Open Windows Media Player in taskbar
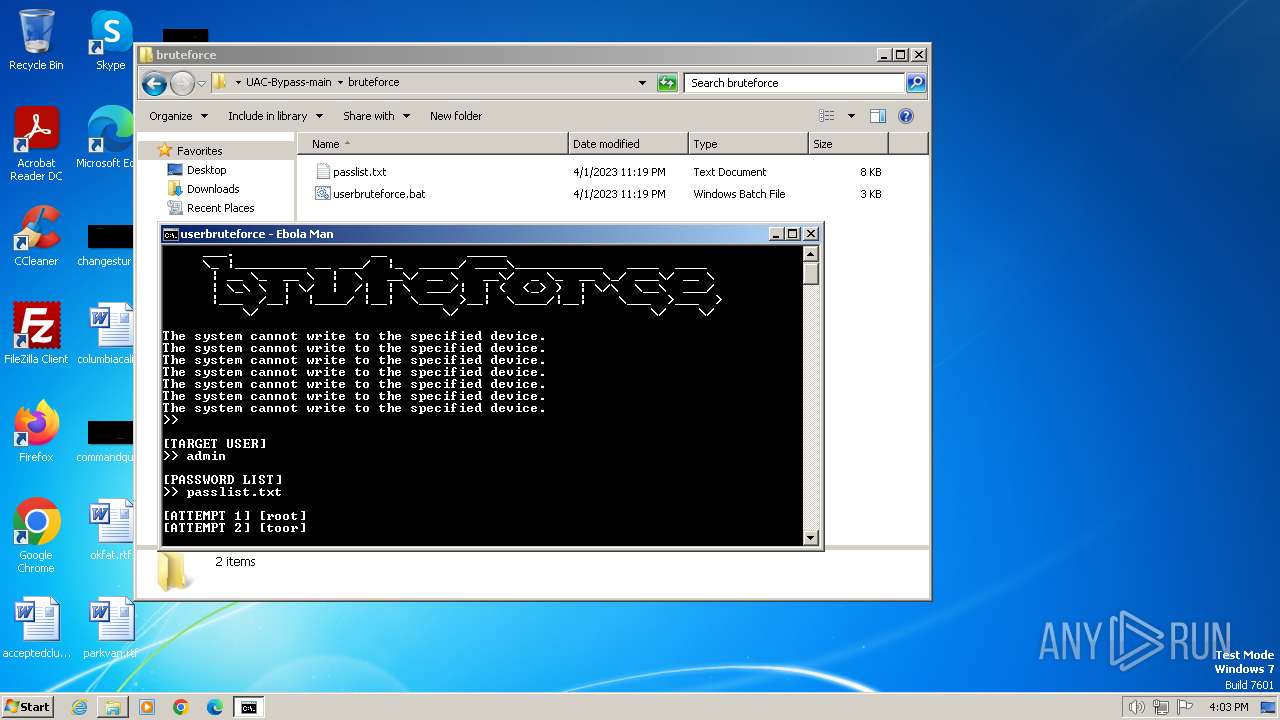 pos(147,707)
